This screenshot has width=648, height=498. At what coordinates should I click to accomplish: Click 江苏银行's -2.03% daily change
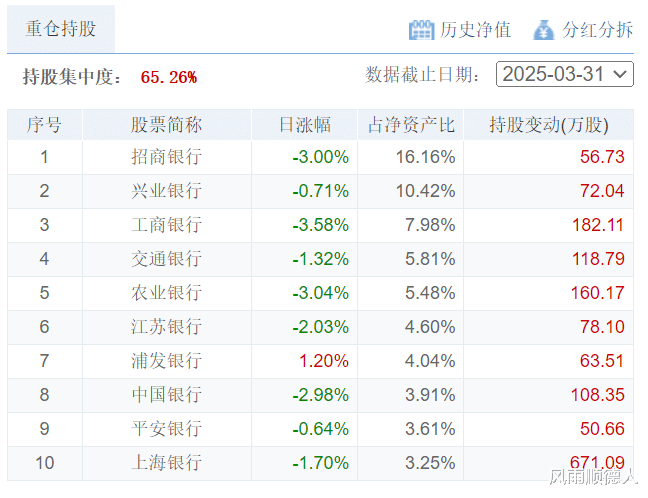coord(320,327)
